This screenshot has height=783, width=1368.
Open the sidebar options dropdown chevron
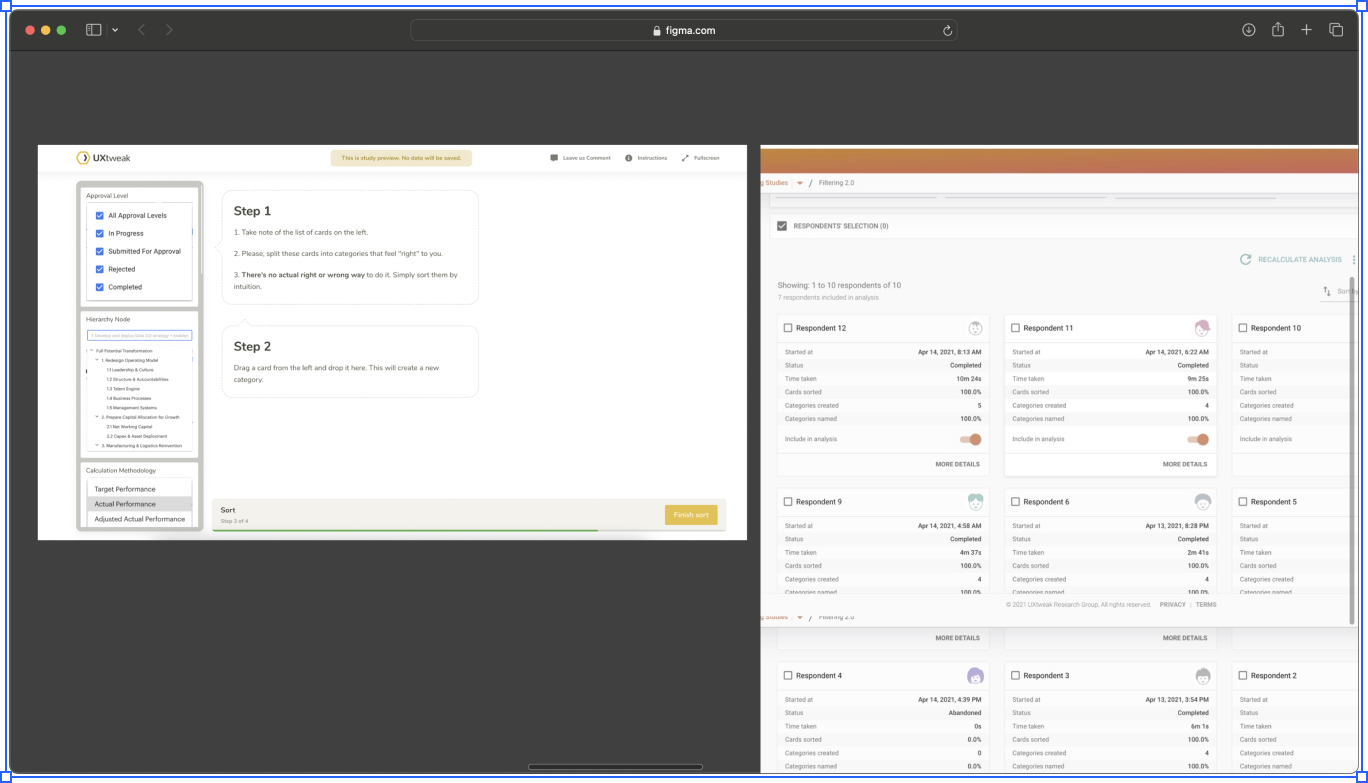coord(115,30)
